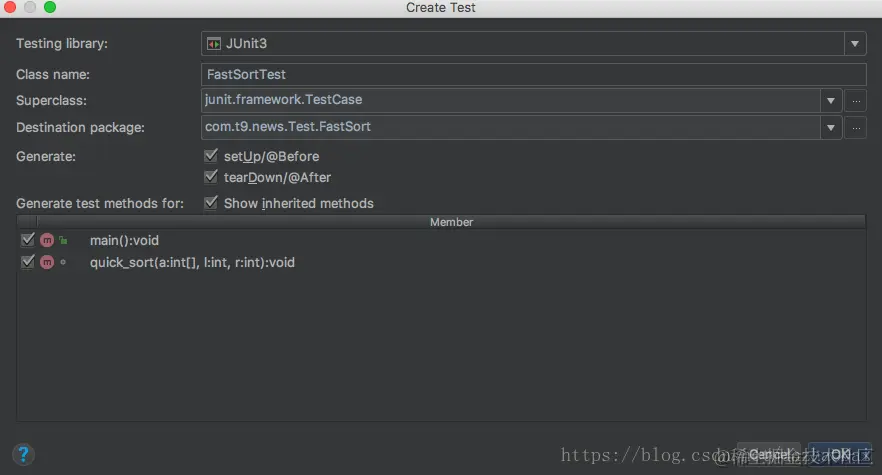Click the green zoom window button
The height and width of the screenshot is (475, 882).
50,7
